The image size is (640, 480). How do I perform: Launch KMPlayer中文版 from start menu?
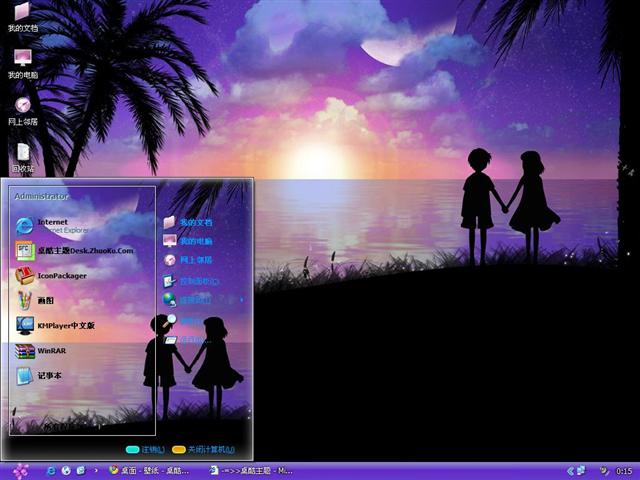pyautogui.click(x=55, y=325)
